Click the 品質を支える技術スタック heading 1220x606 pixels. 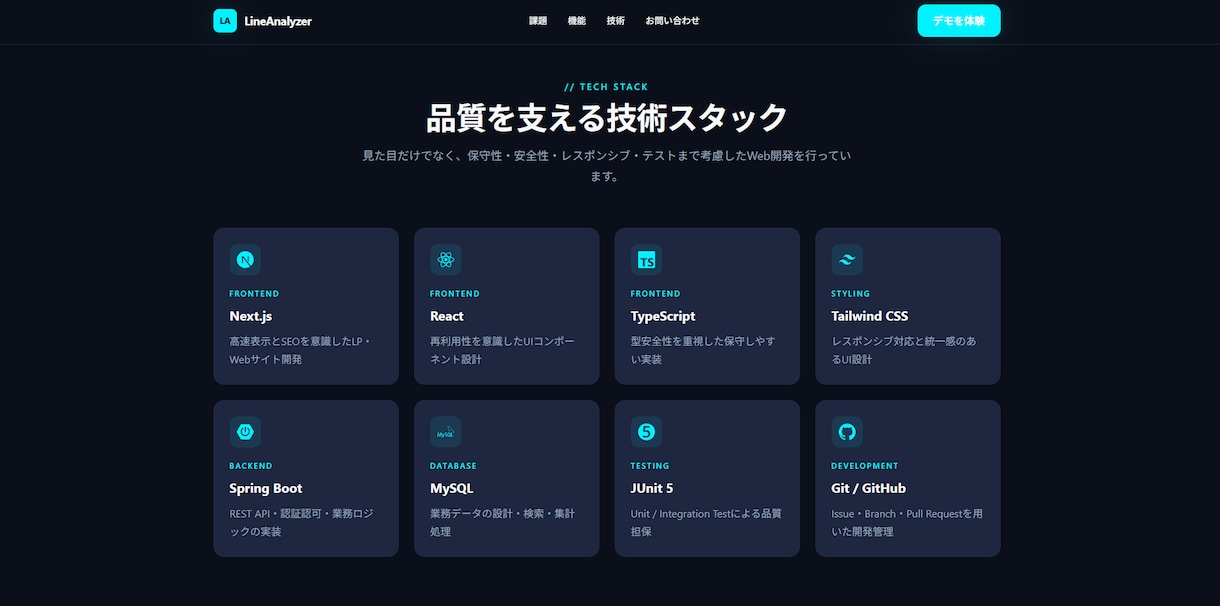click(607, 118)
